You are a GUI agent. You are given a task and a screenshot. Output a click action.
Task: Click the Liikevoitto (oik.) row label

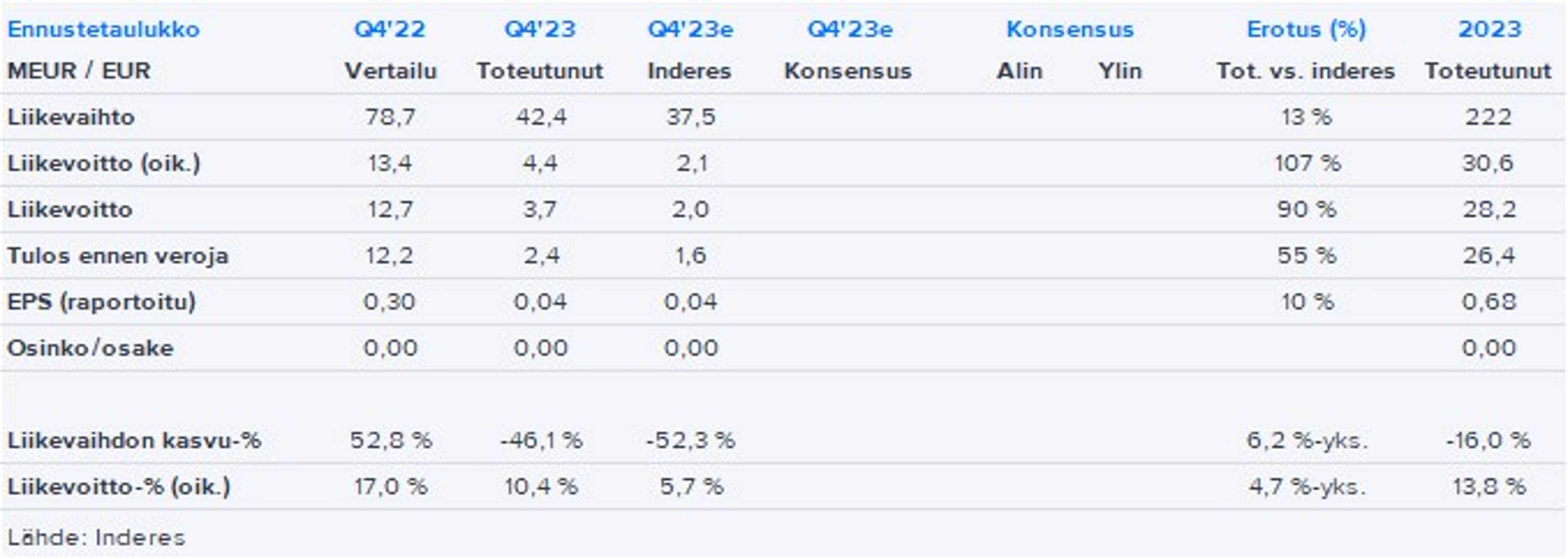tap(103, 163)
